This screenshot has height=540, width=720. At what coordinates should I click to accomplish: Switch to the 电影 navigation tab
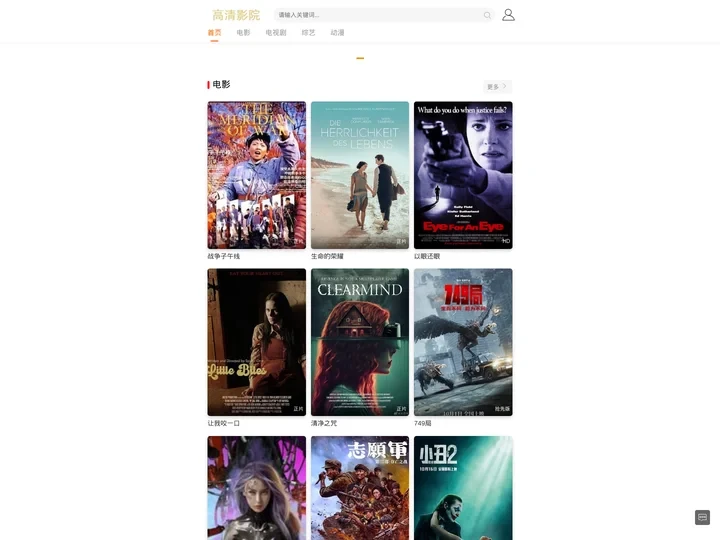(x=243, y=33)
